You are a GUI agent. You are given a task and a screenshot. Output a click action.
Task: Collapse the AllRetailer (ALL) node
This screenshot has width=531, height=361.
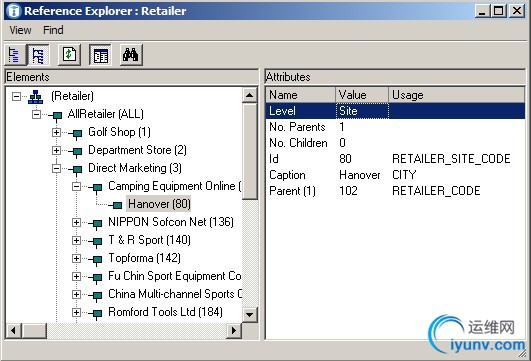(36, 114)
